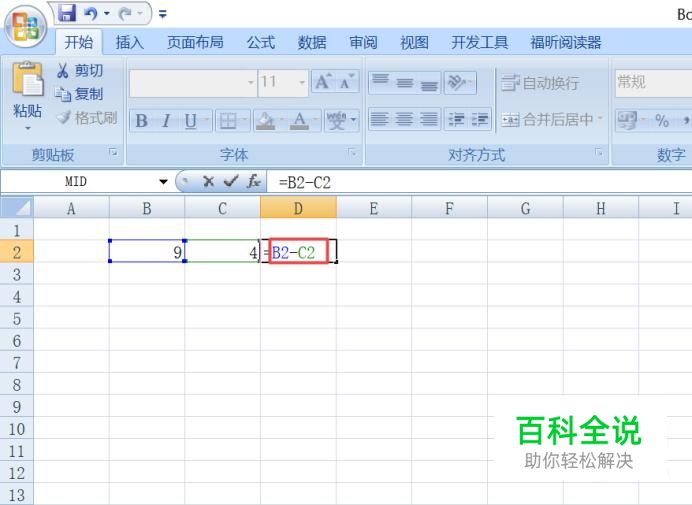Open phonetic guide 文 icon

[336, 121]
